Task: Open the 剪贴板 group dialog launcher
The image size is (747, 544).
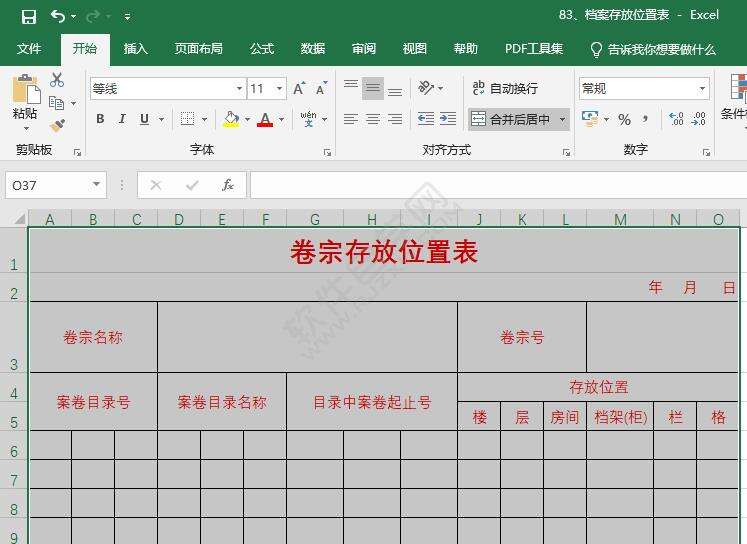Action: click(77, 152)
